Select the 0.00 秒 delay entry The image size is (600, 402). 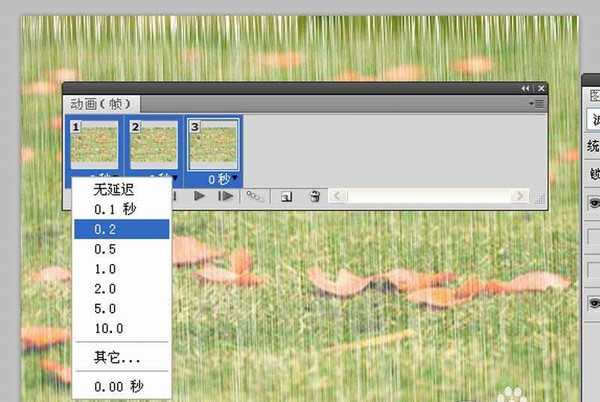coord(121,386)
